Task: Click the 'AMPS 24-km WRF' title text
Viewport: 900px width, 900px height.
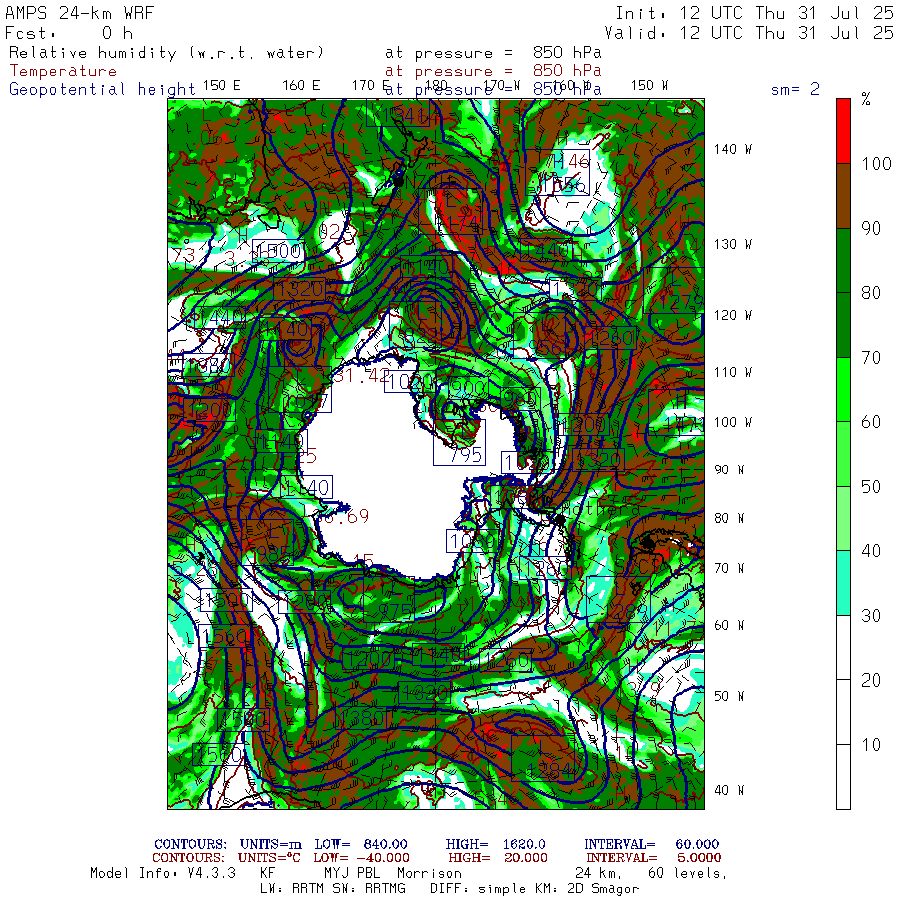Action: tap(79, 13)
